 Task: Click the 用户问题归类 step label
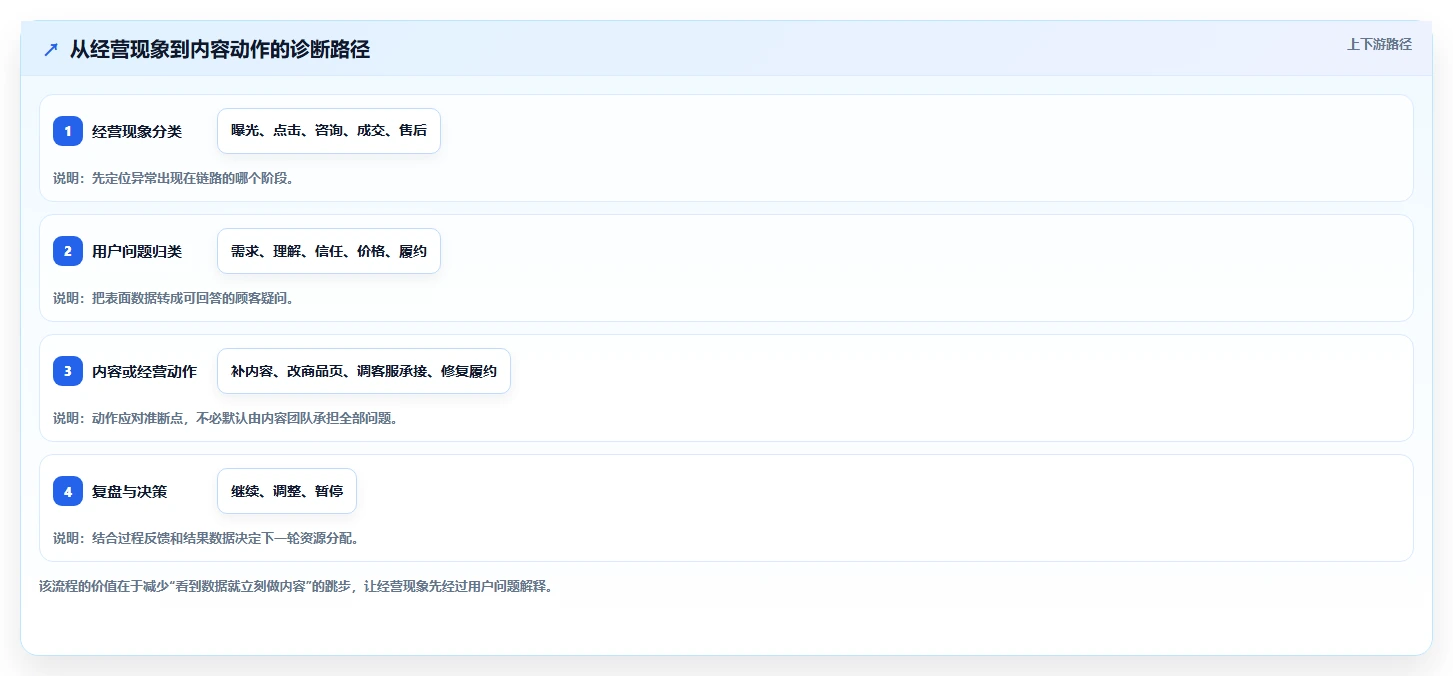137,251
